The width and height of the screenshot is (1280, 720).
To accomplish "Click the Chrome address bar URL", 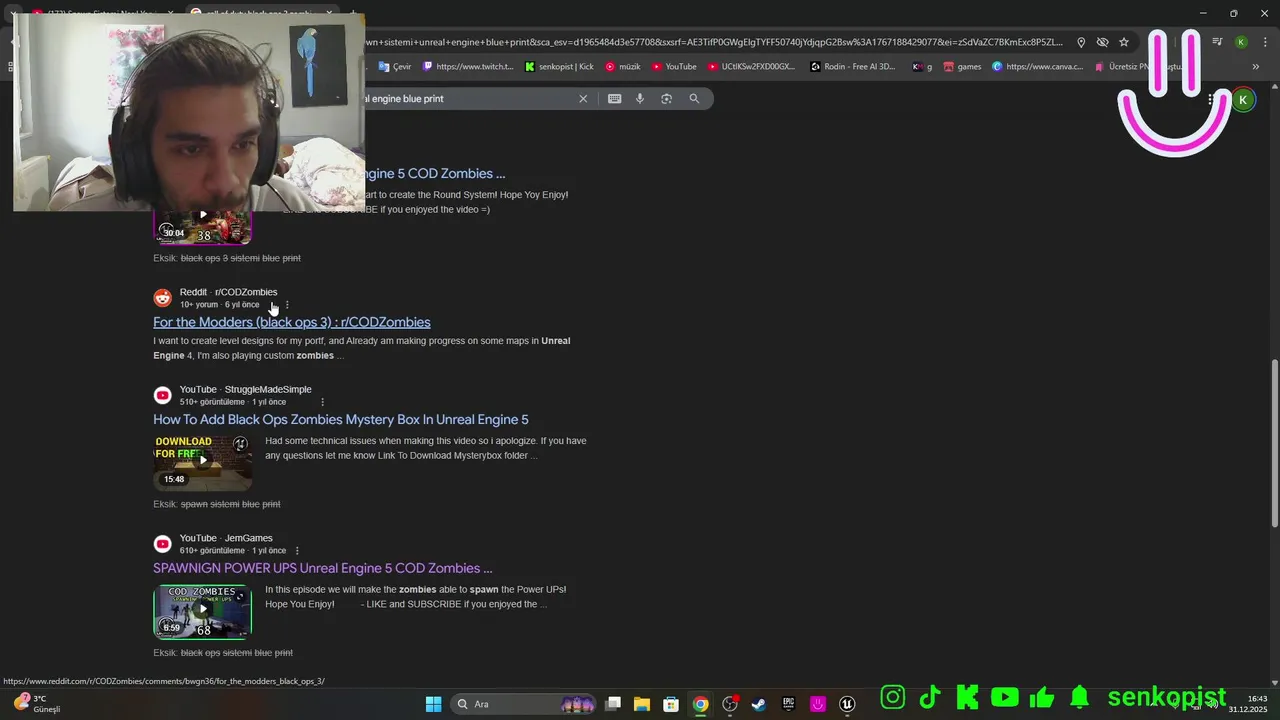I will coord(712,42).
